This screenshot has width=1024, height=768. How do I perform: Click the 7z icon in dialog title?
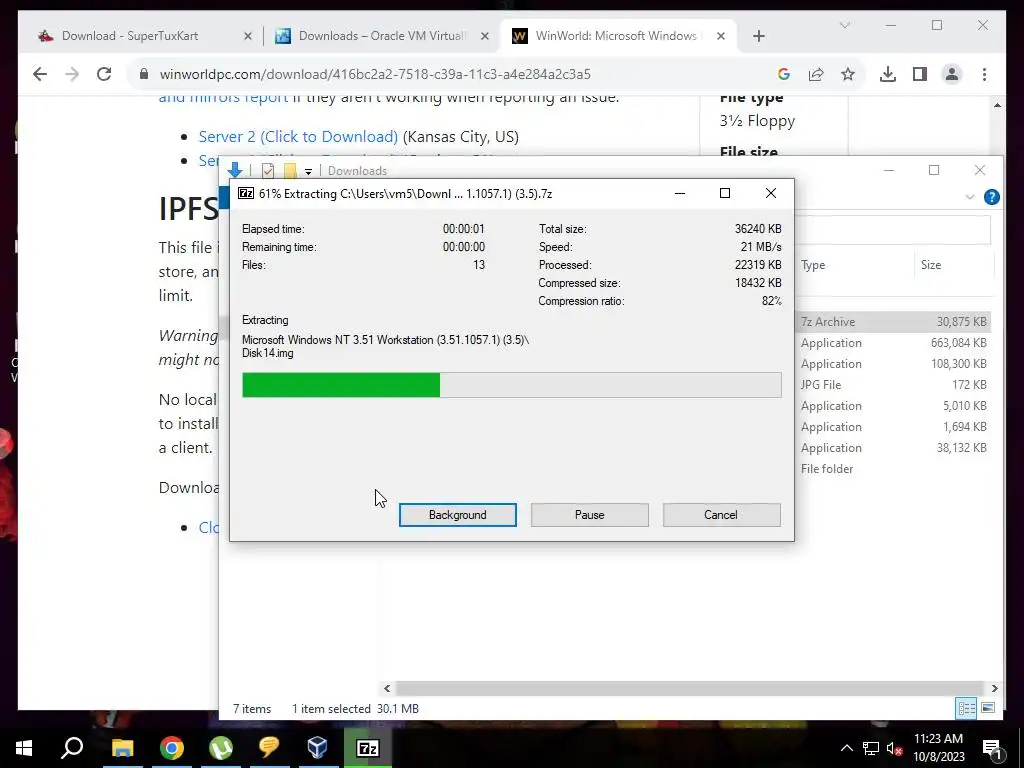coord(246,193)
